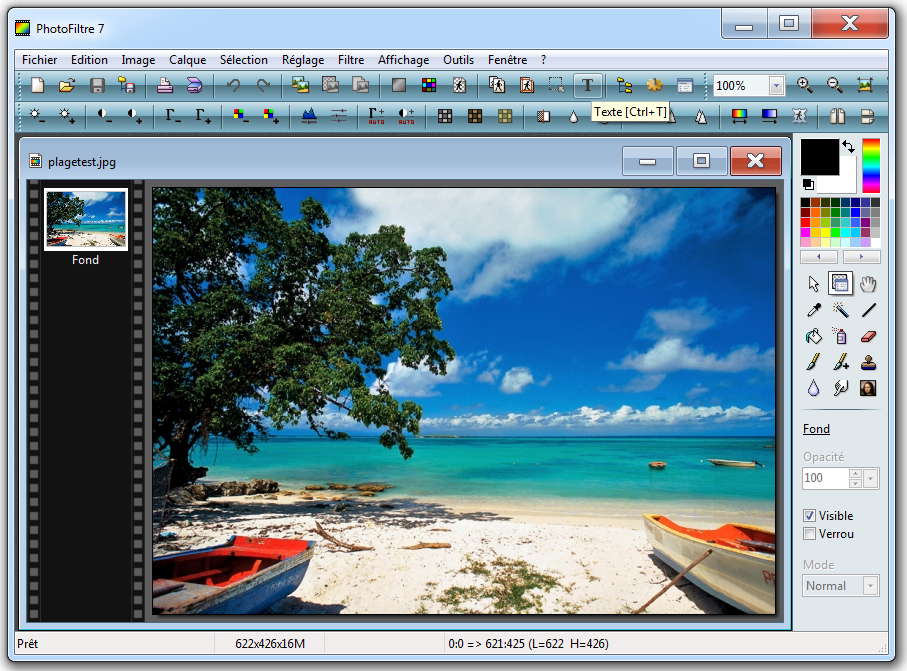Viewport: 907px width, 671px height.
Task: Open the Réglage menu
Action: point(303,60)
